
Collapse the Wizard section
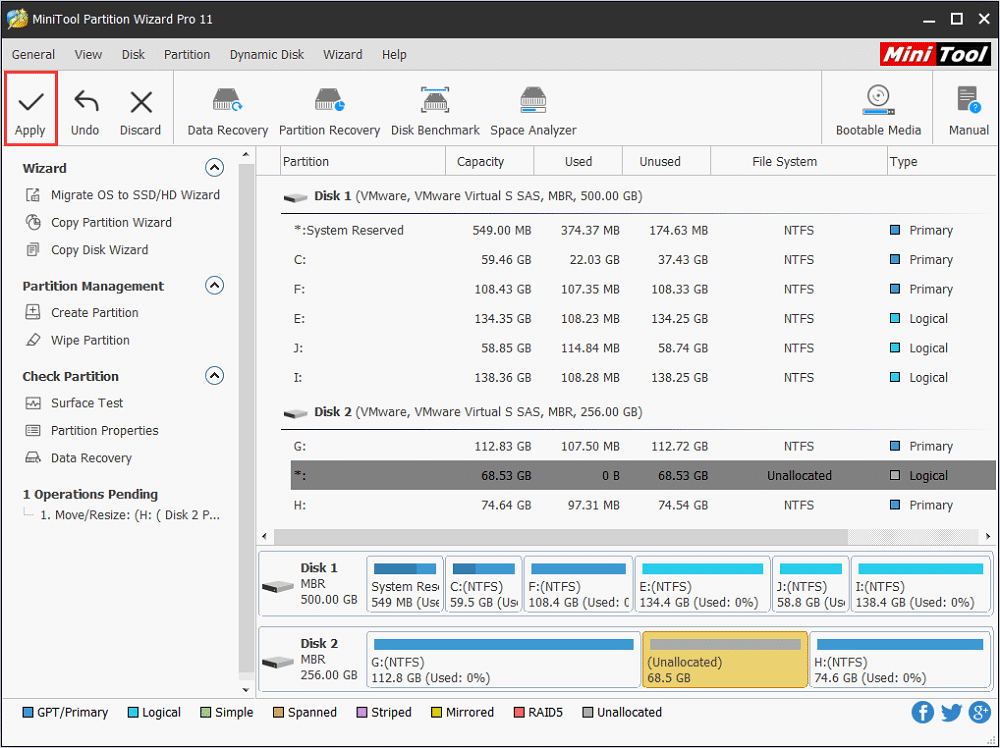[x=214, y=168]
